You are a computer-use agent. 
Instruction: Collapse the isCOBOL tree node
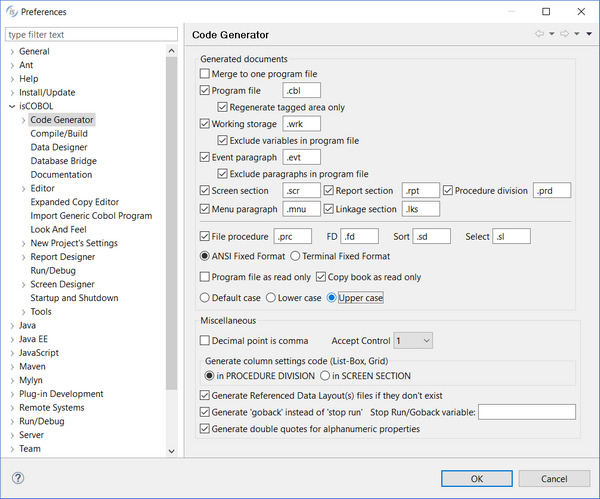point(12,106)
